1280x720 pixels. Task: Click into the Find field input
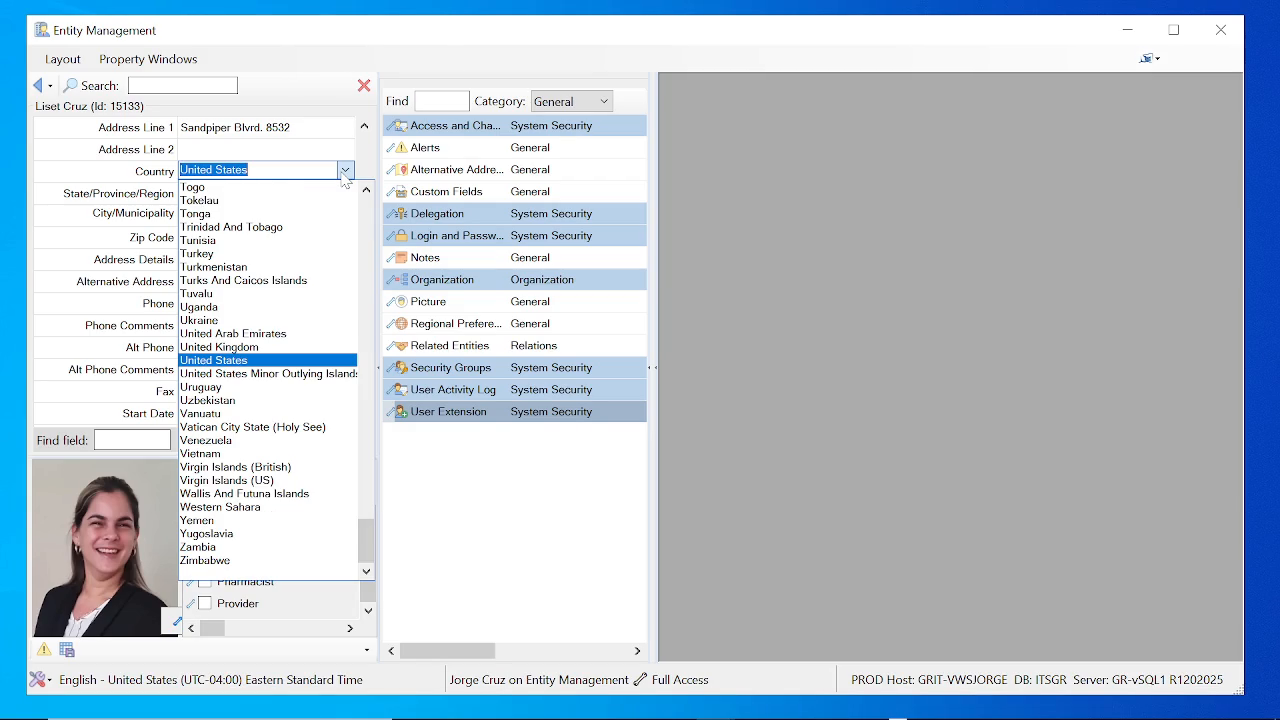click(132, 440)
